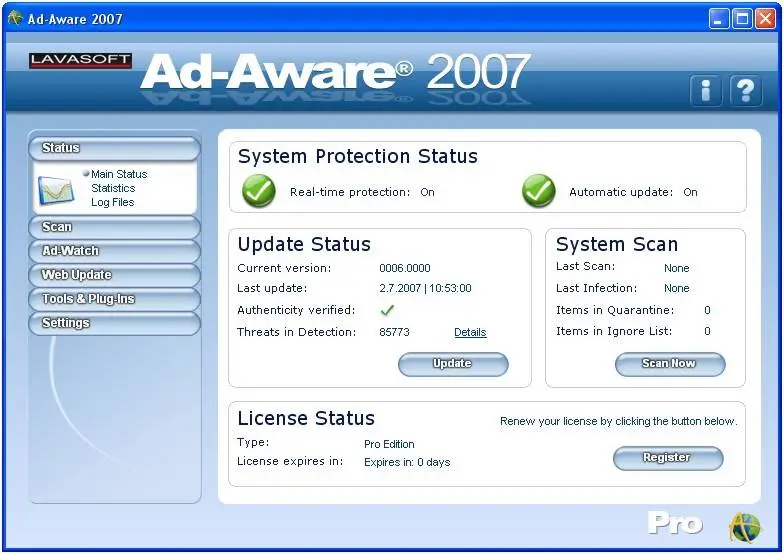Click the green check next to Automatic update
The width and height of the screenshot is (784, 554).
click(x=538, y=191)
